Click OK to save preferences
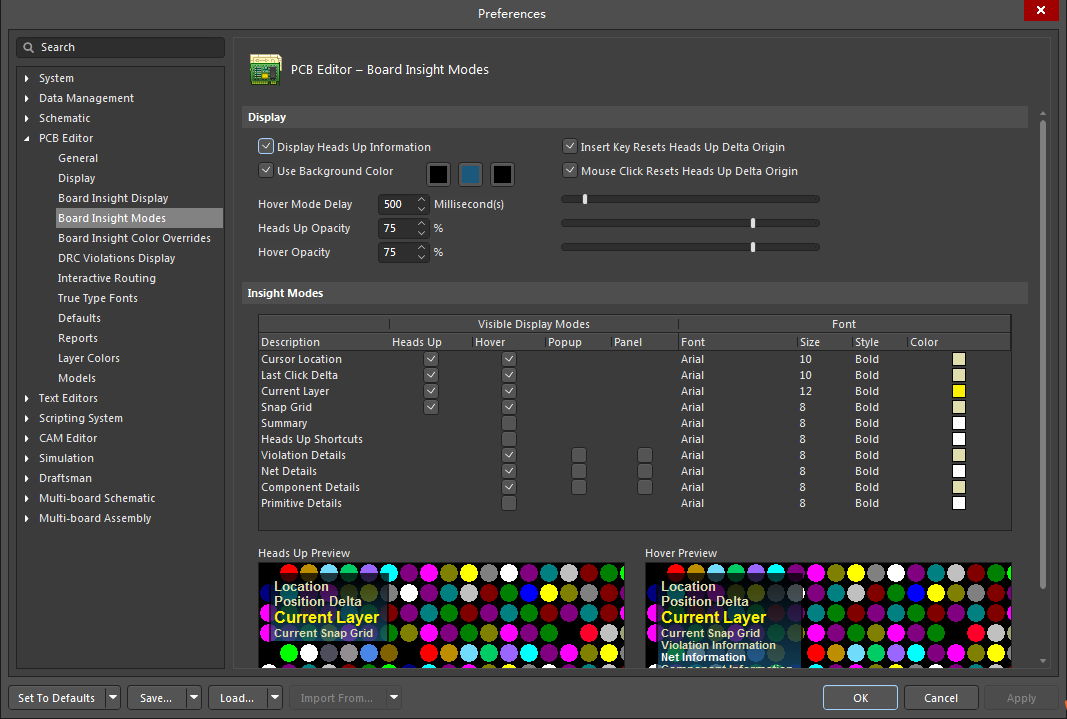This screenshot has width=1067, height=719. tap(860, 697)
